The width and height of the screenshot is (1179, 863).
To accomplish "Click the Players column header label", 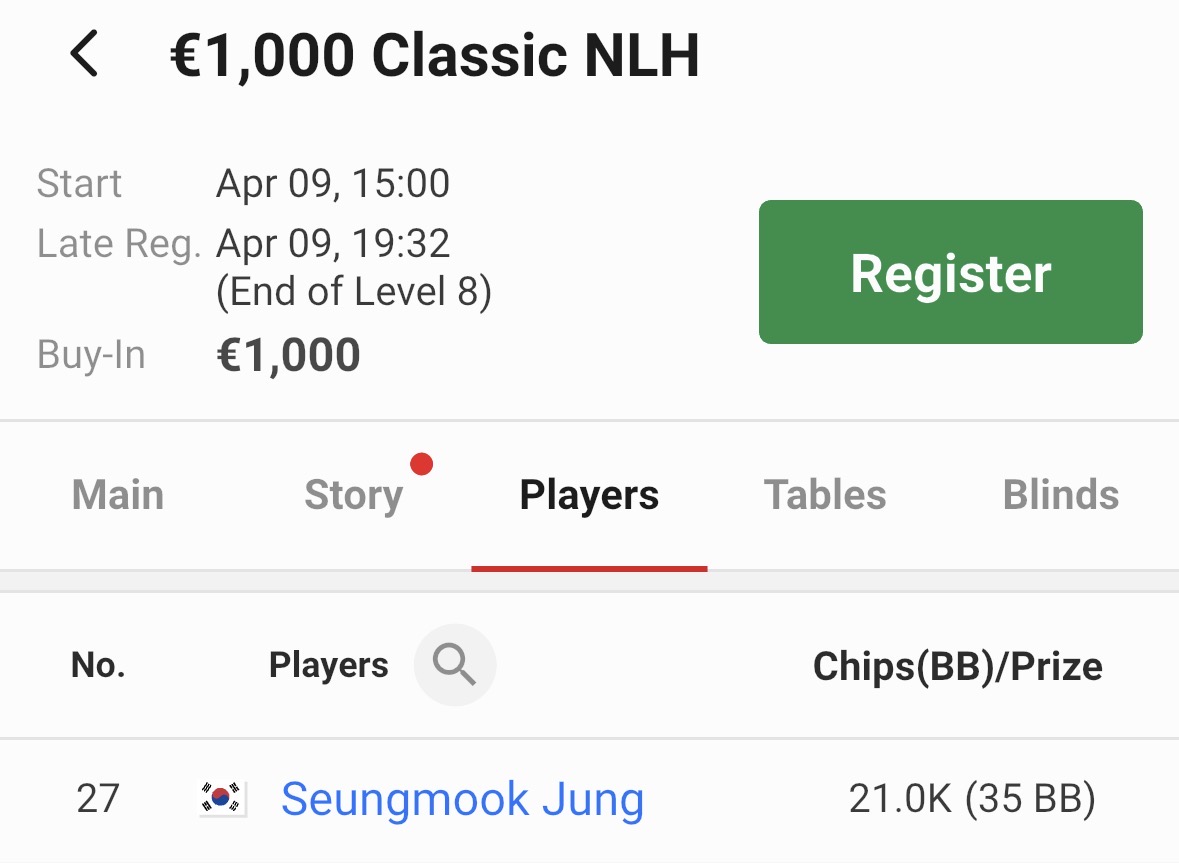I will tap(328, 665).
